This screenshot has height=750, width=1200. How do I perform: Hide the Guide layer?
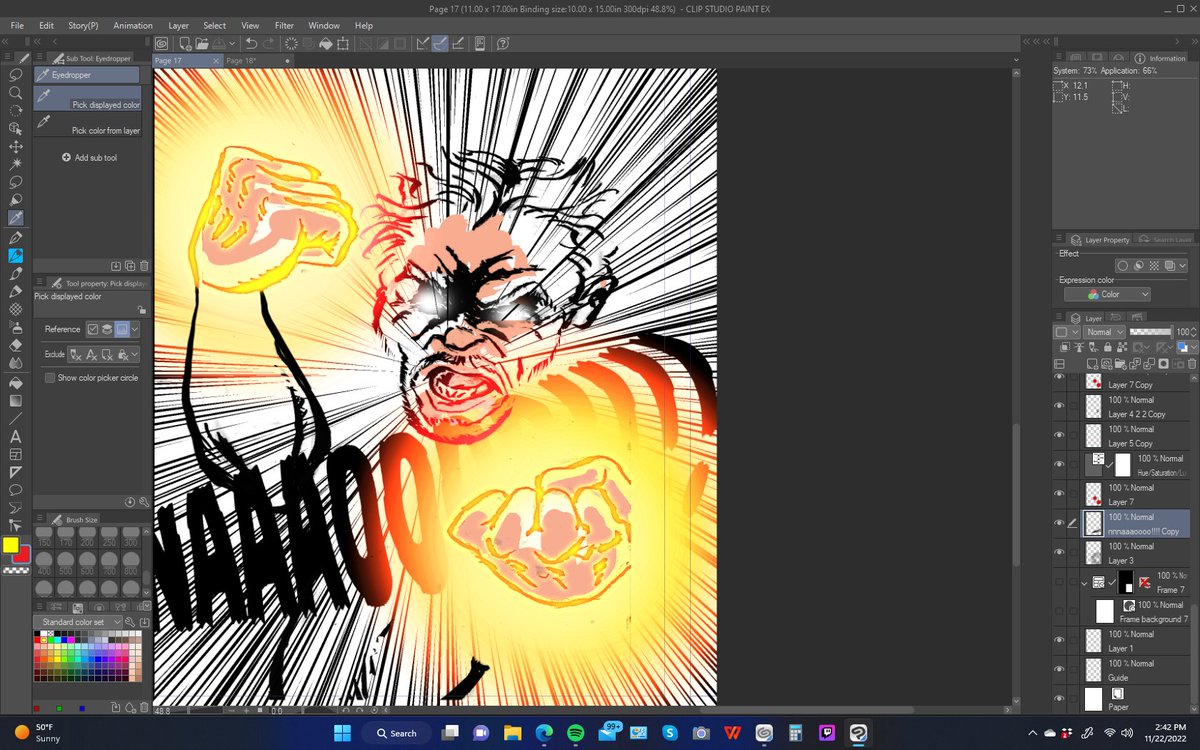pyautogui.click(x=1059, y=669)
